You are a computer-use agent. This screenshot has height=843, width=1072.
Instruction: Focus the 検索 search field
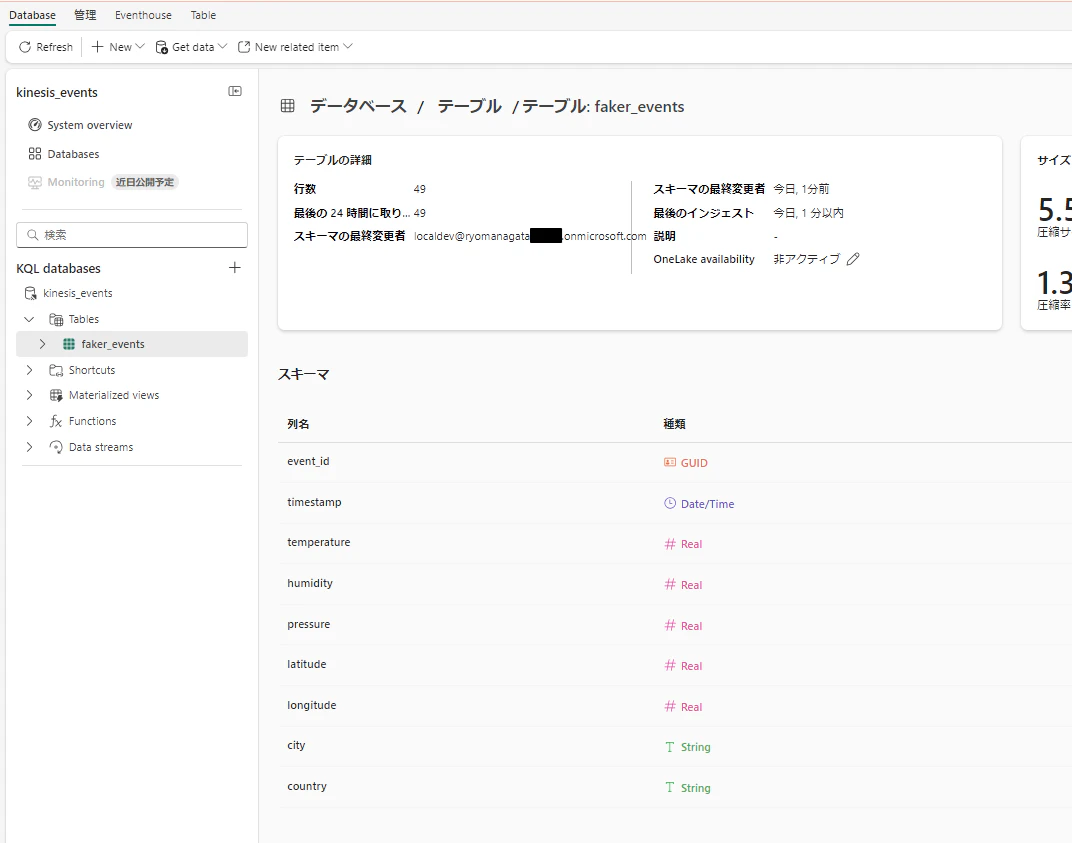tap(132, 235)
